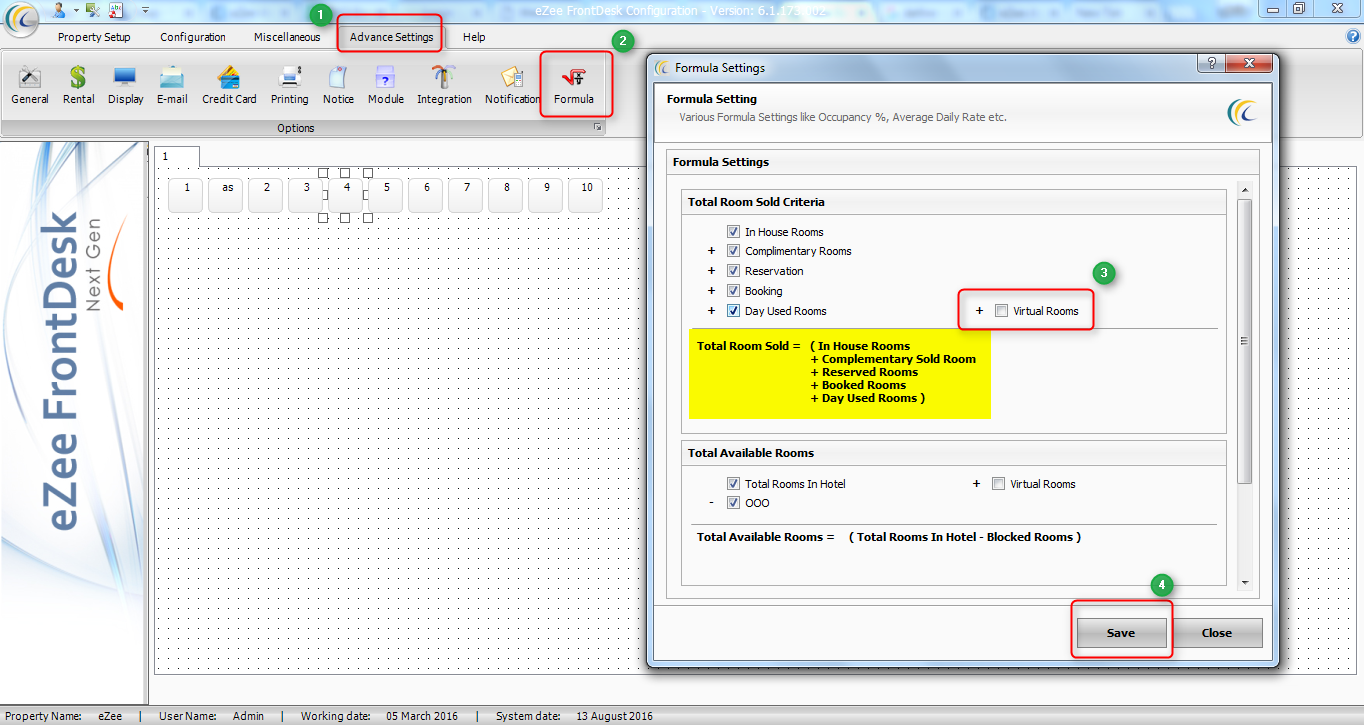Select room button 8 on layout

(506, 195)
